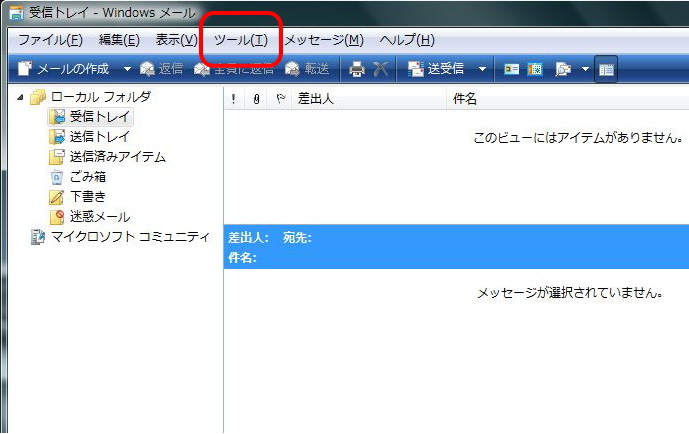The image size is (689, 434).
Task: Select the 受信トレイ inbox folder
Action: coord(99,117)
